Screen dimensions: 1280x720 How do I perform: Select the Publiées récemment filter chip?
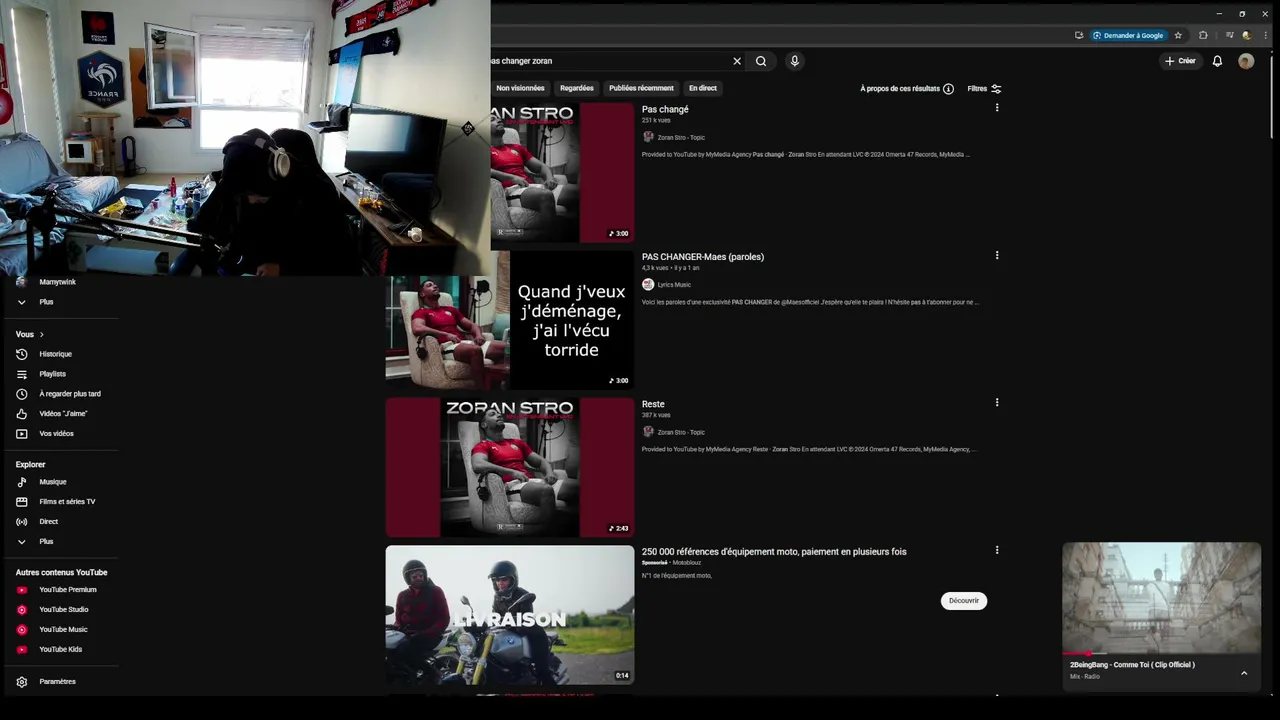641,88
